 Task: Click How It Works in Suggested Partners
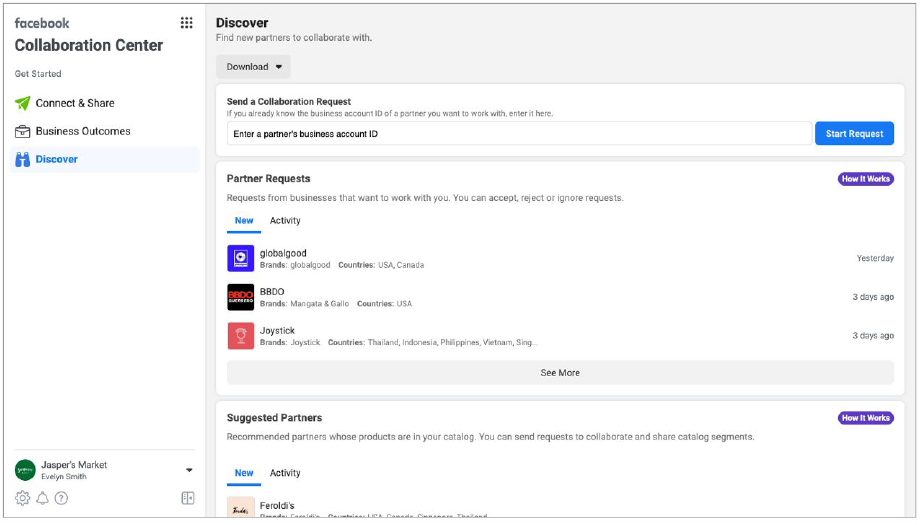point(865,418)
